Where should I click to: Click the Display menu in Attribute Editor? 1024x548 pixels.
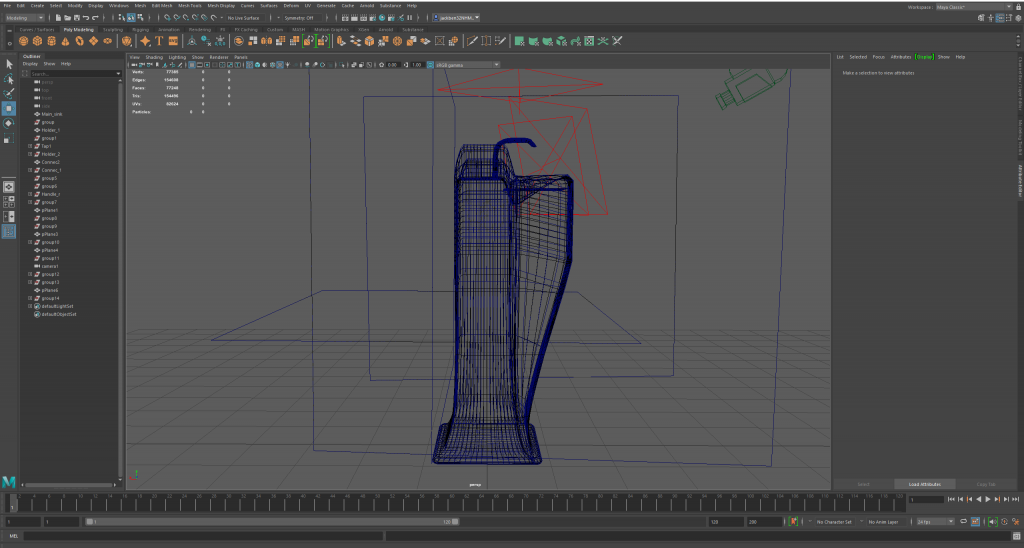pos(925,57)
